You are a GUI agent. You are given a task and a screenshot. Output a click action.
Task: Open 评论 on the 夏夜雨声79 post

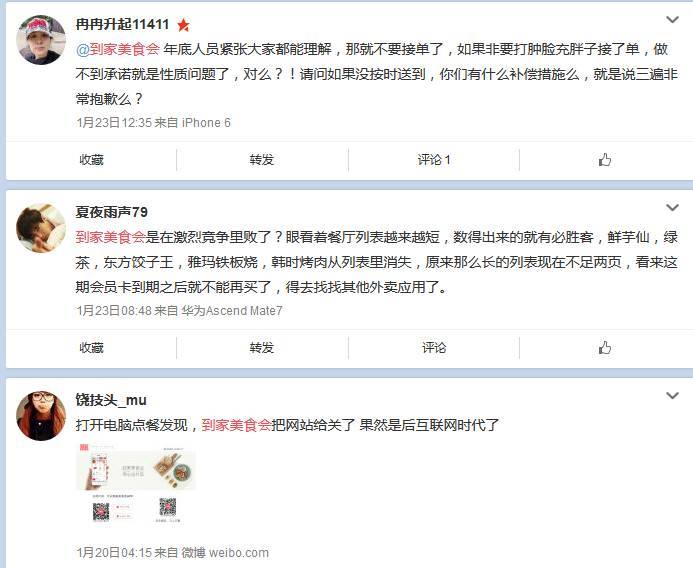pos(434,348)
